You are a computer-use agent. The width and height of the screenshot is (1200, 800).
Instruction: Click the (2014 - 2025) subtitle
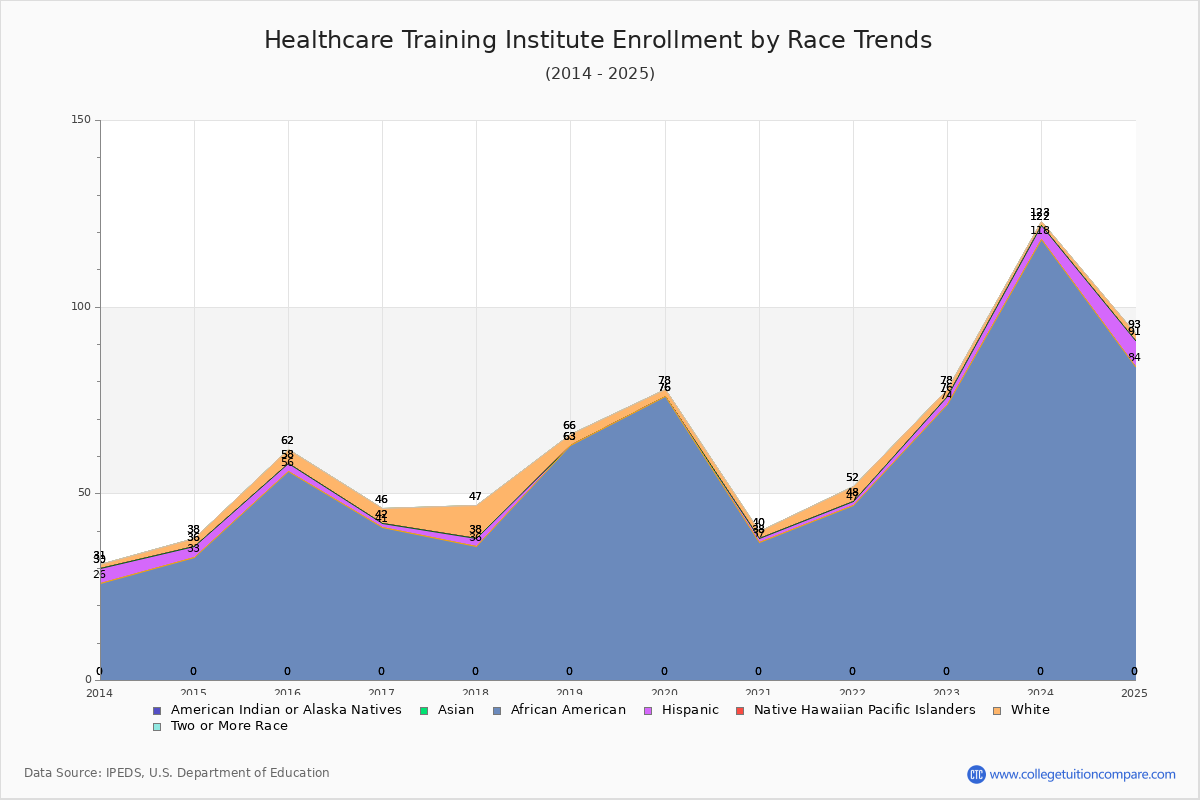600,74
